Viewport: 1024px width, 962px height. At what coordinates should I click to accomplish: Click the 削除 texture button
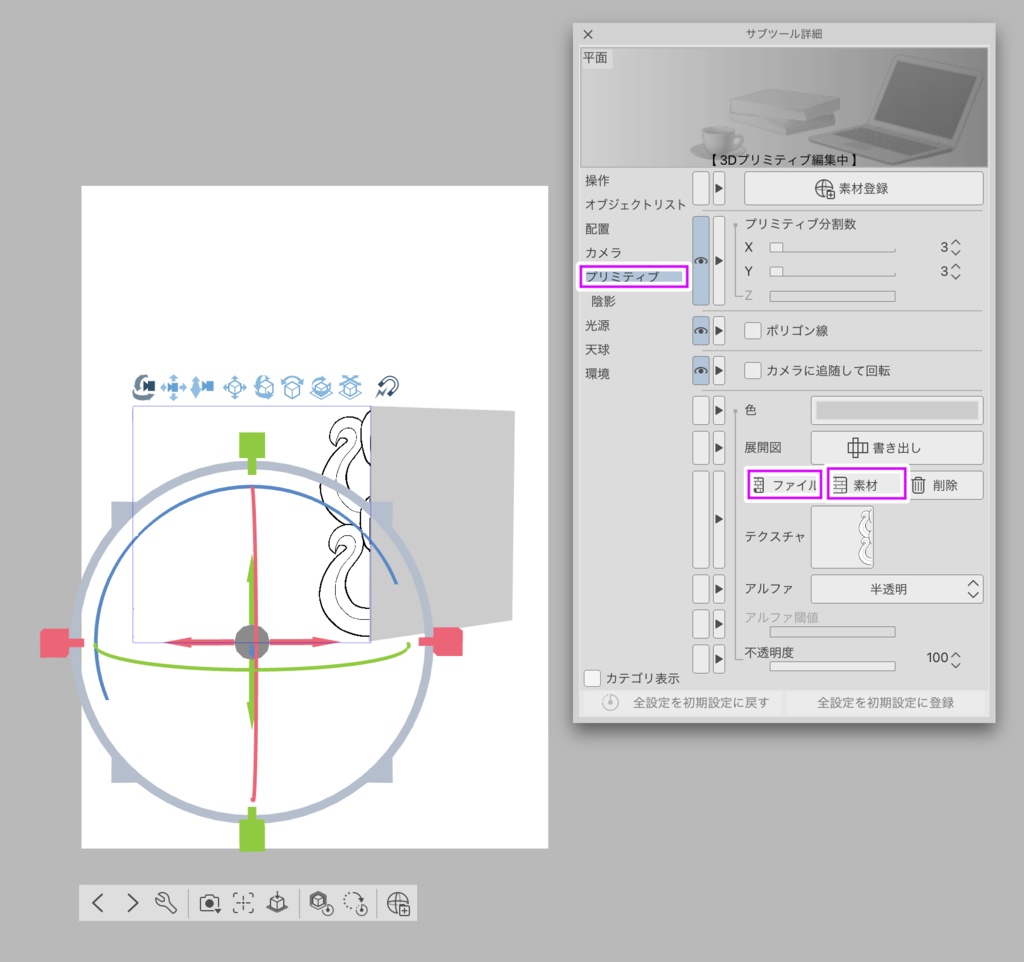[x=944, y=485]
